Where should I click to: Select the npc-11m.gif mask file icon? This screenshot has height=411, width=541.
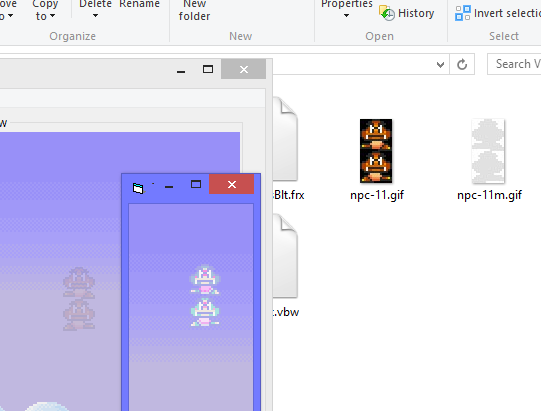(488, 151)
